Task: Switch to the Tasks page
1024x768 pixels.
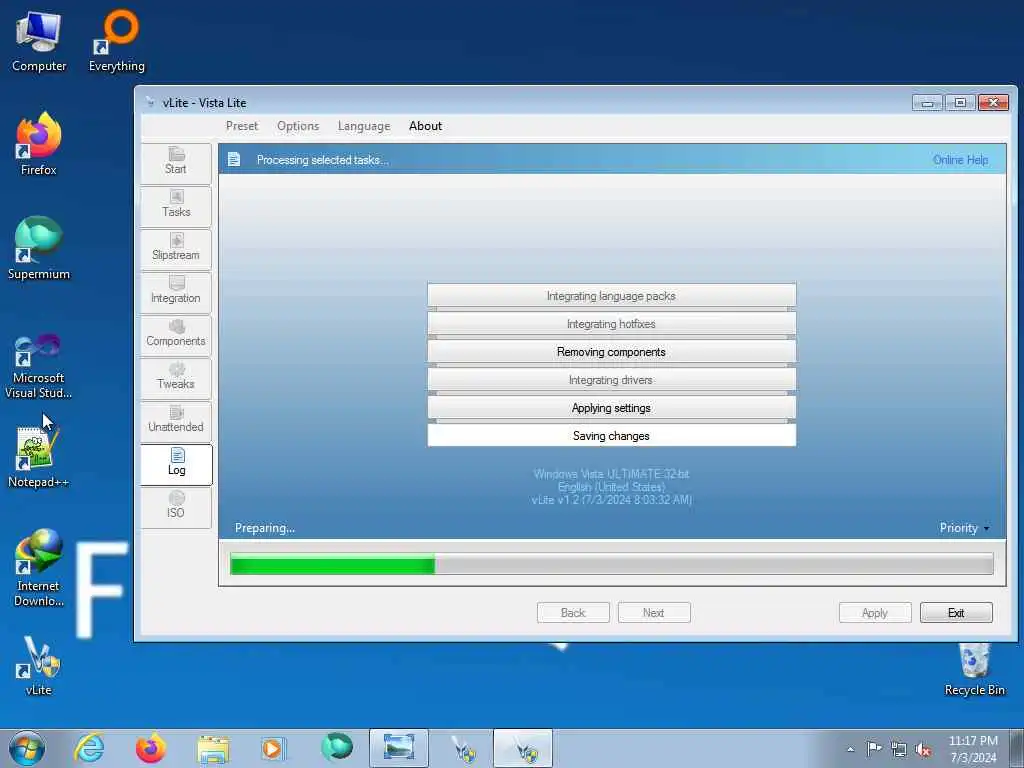Action: coord(176,205)
